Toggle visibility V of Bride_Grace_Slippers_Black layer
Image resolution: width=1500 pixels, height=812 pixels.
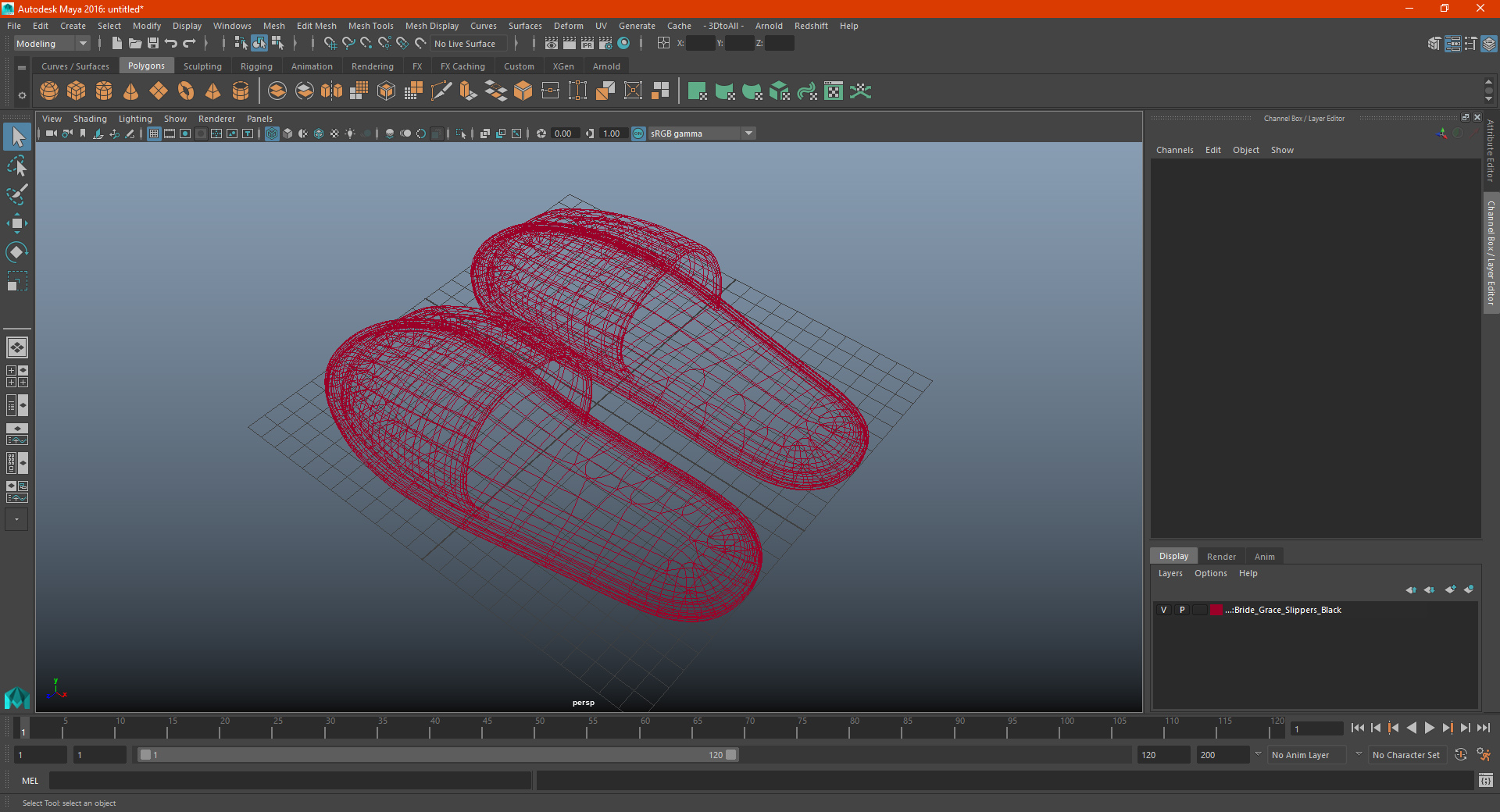tap(1164, 610)
